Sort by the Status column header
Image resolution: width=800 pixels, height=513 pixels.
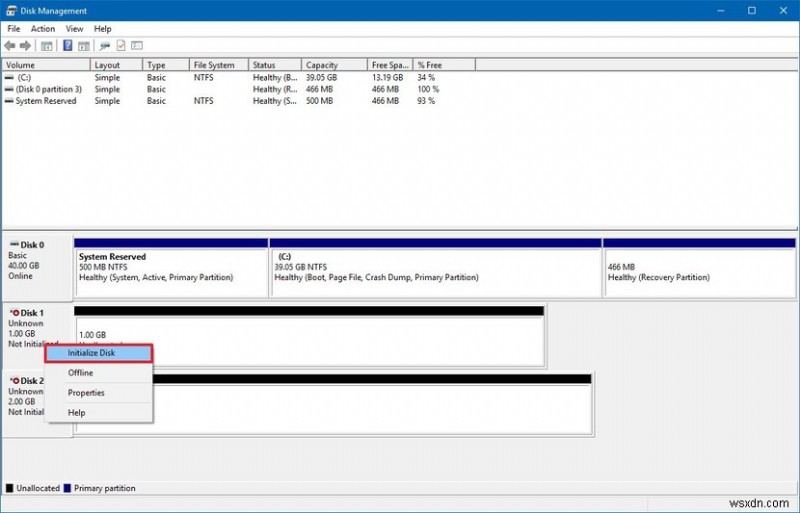(x=275, y=65)
